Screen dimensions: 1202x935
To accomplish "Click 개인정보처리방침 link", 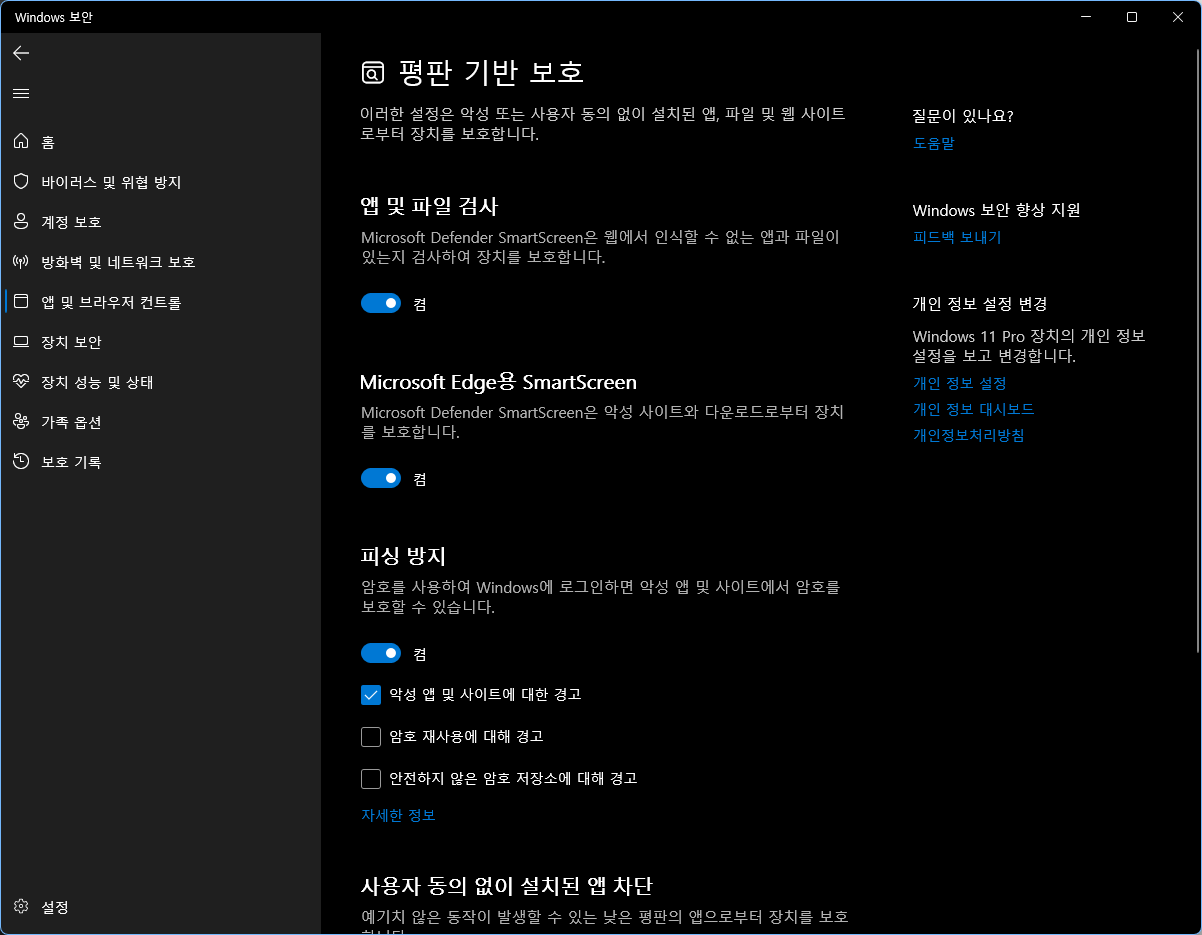I will (969, 435).
